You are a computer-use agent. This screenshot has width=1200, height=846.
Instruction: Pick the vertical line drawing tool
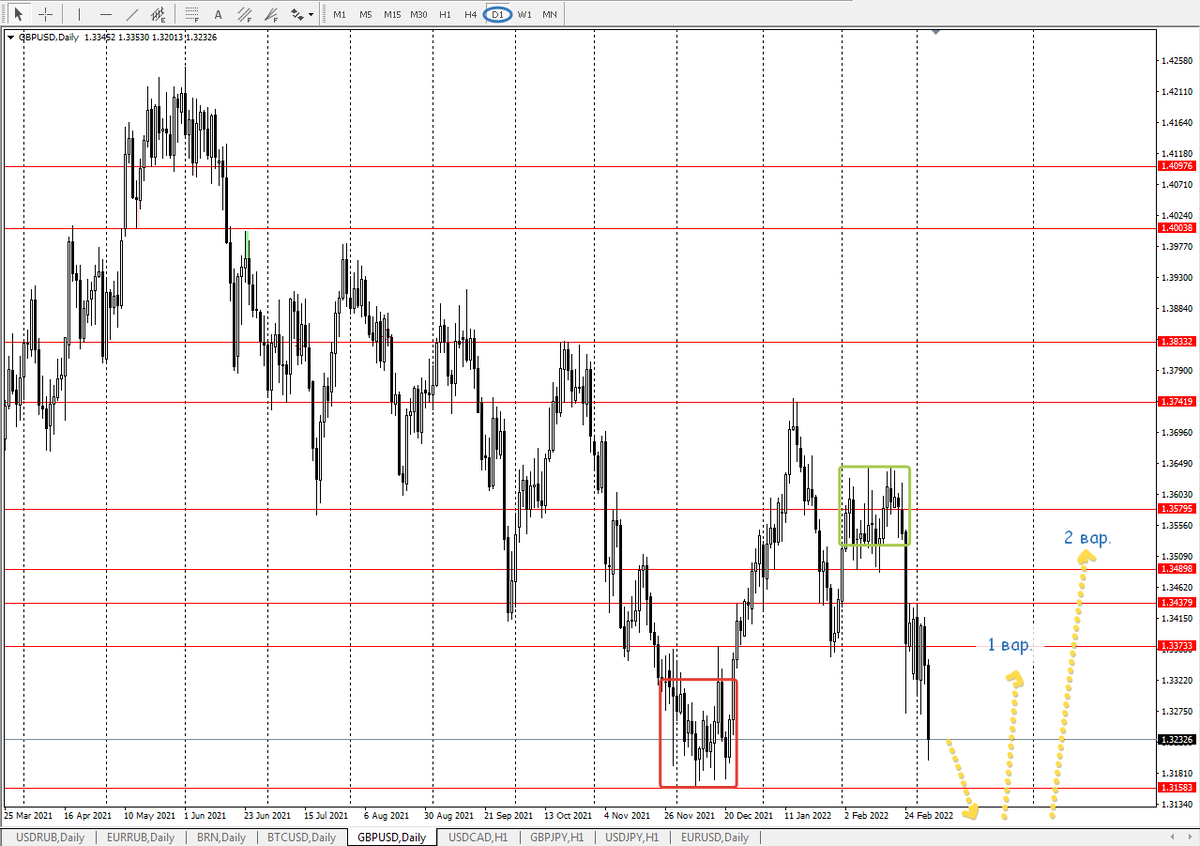pos(78,14)
